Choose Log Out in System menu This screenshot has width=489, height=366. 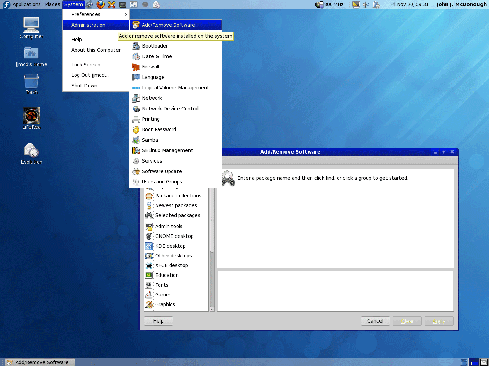point(96,75)
